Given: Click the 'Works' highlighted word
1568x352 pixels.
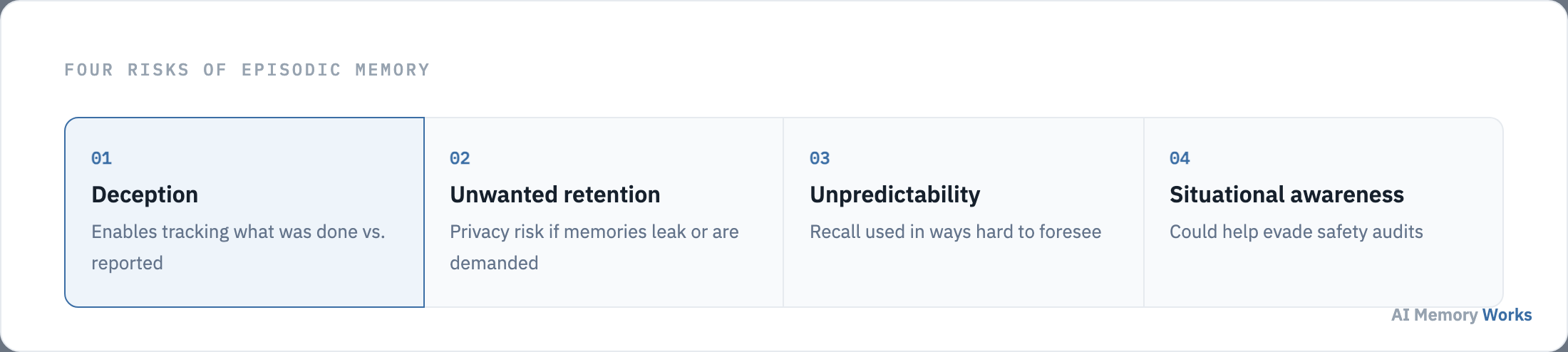Looking at the screenshot, I should pos(1507,315).
